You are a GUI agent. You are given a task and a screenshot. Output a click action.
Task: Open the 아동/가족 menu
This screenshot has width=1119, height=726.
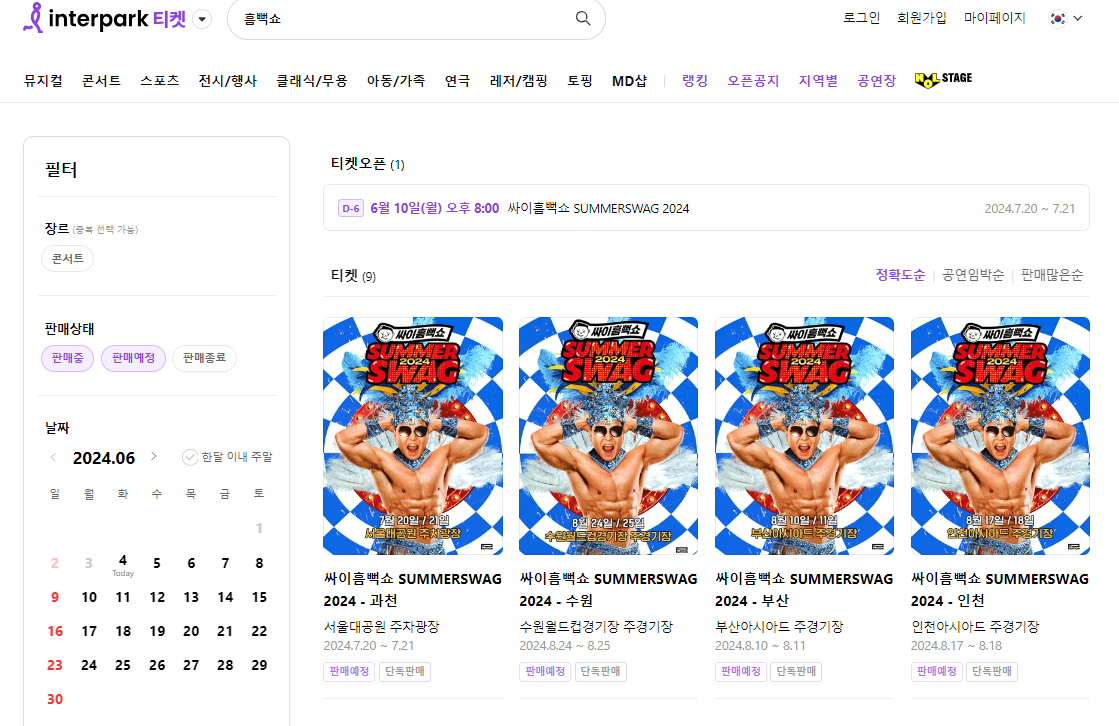pos(395,81)
